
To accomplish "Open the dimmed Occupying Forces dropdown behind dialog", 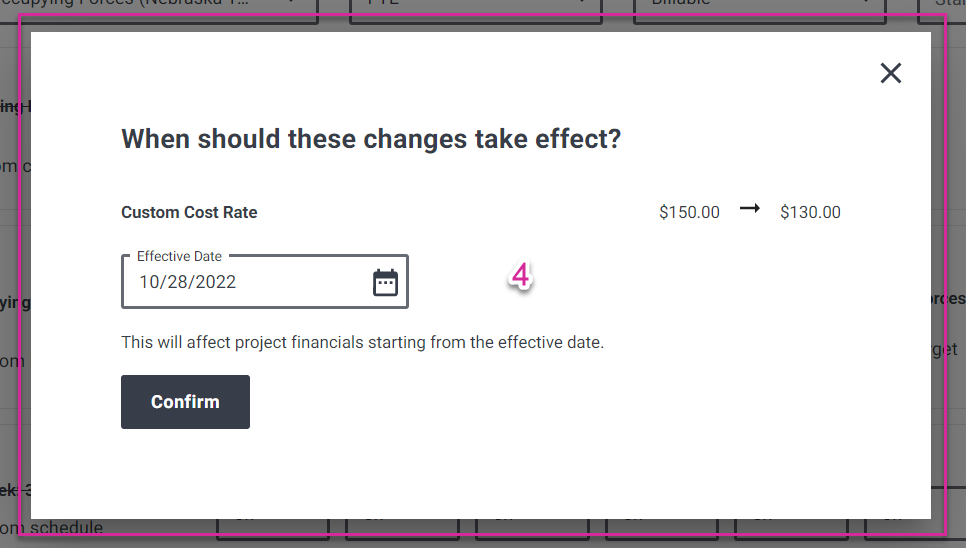I will [159, 9].
